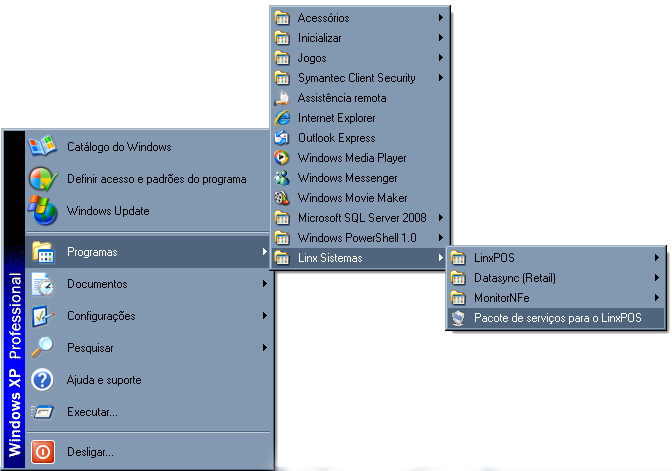The height and width of the screenshot is (471, 672).
Task: Expand the MonitorNFe submenu arrow
Action: point(657,297)
